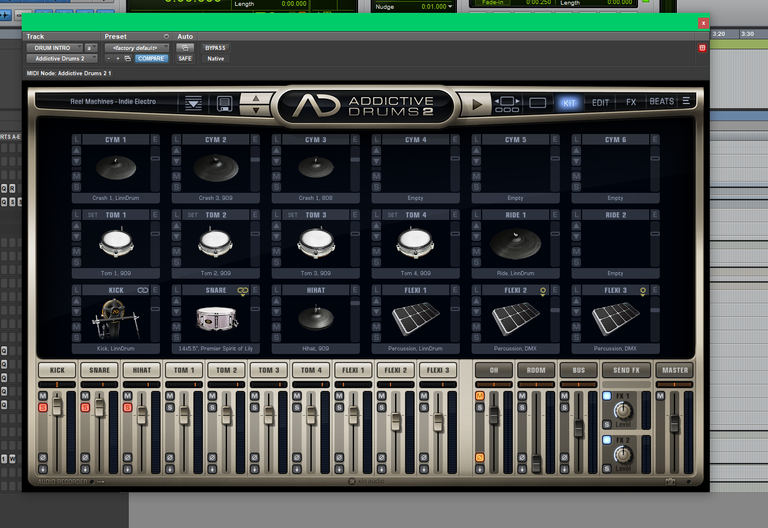
Task: Open the Addictive Drums hamburger menu icon
Action: 686,101
